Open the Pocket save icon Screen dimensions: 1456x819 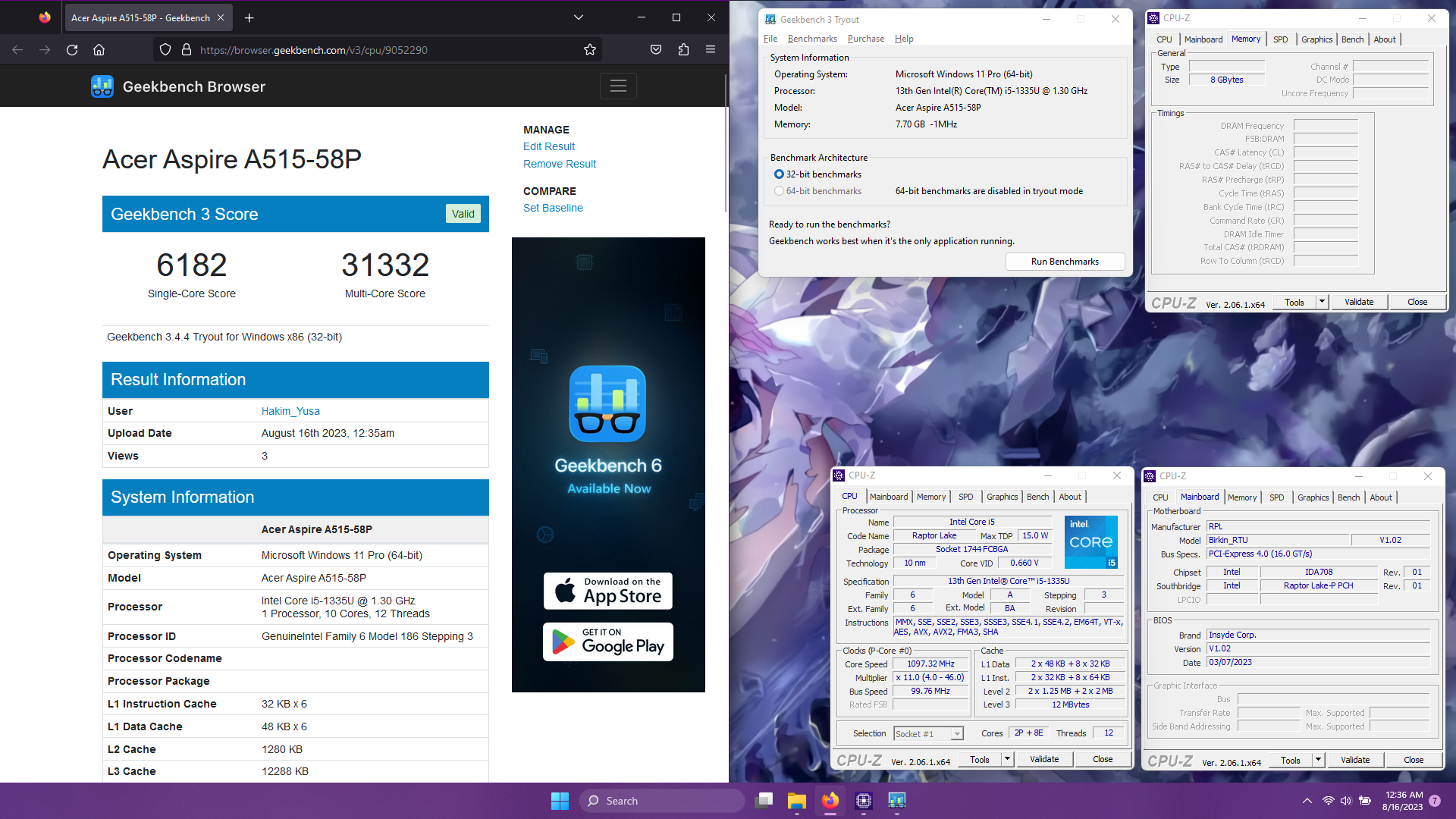[x=656, y=50]
